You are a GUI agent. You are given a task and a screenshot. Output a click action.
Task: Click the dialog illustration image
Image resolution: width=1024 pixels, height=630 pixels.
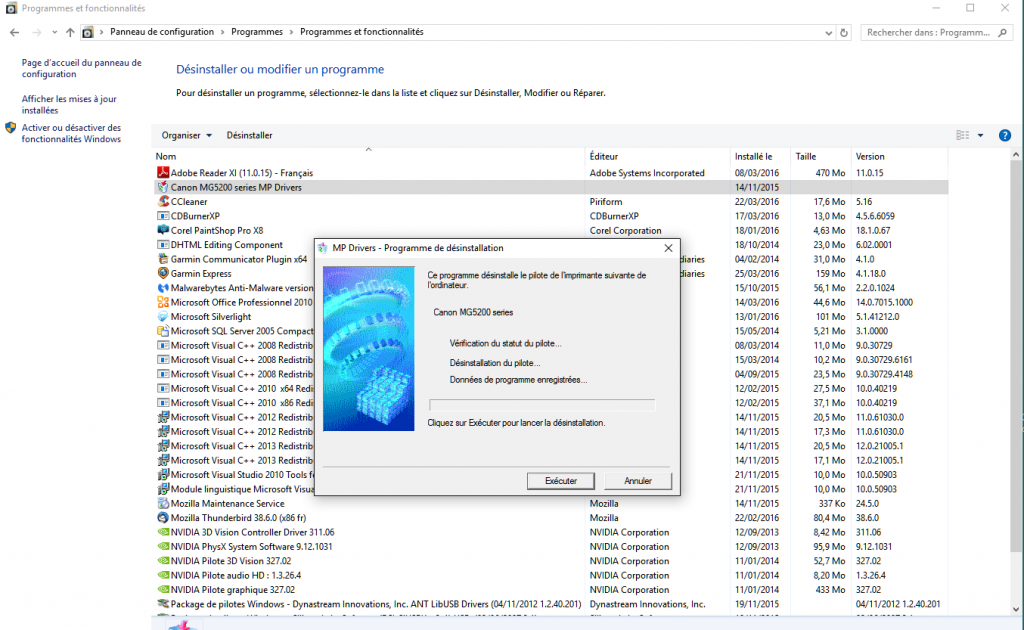[x=369, y=348]
